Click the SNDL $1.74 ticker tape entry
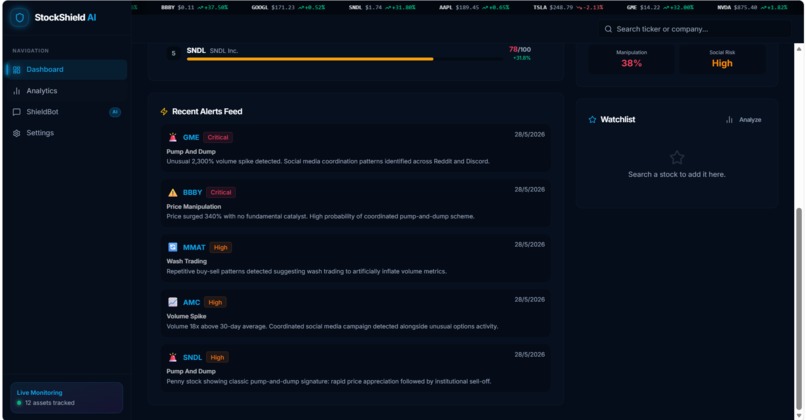Image resolution: width=806 pixels, height=420 pixels. coord(382,8)
